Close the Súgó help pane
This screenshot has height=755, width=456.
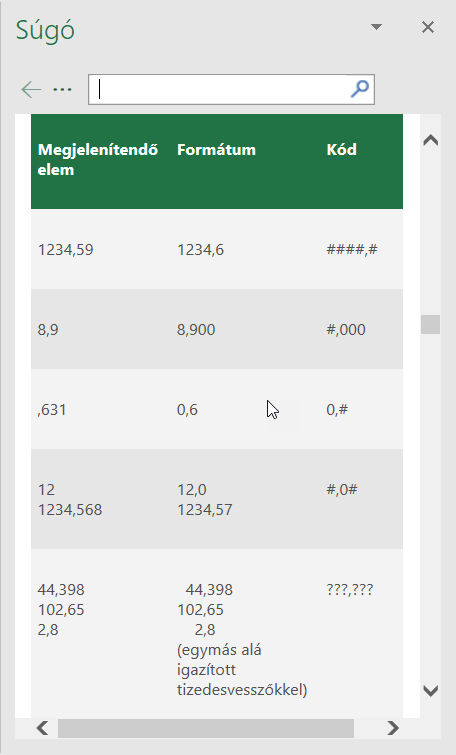[428, 27]
